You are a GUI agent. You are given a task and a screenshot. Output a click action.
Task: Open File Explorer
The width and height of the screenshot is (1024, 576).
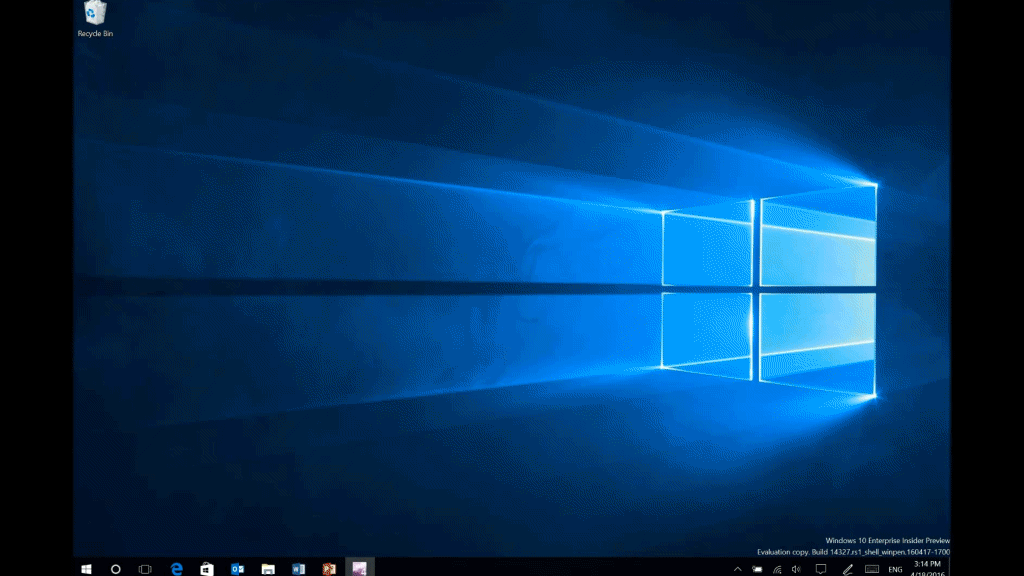coord(267,568)
